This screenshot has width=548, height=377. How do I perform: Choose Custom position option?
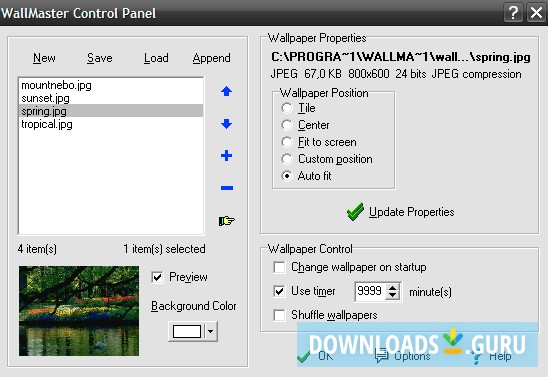287,159
